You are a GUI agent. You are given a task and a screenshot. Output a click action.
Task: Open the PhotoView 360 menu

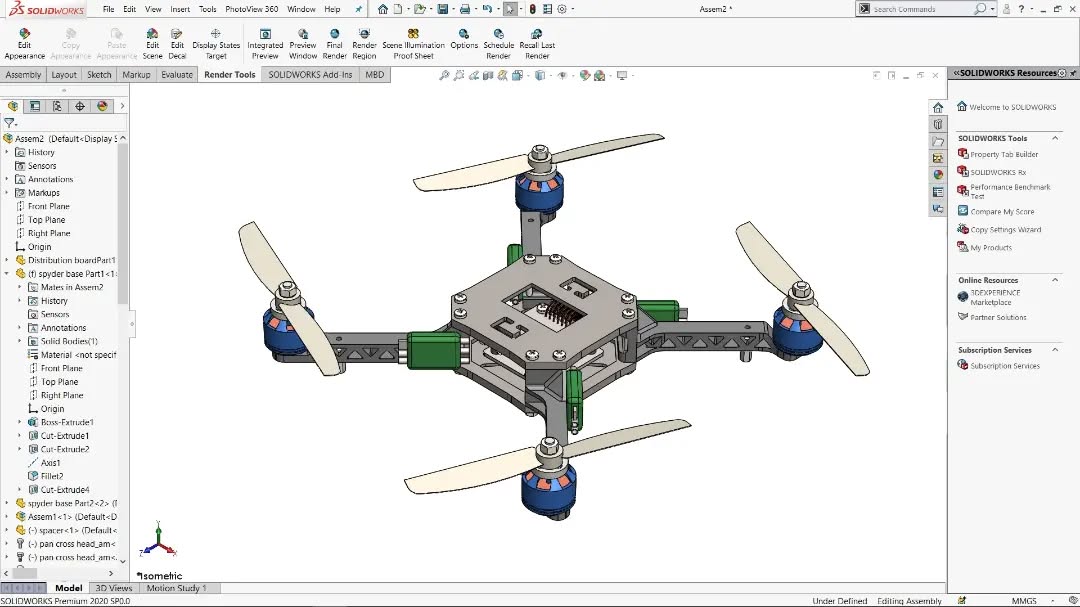tap(251, 9)
